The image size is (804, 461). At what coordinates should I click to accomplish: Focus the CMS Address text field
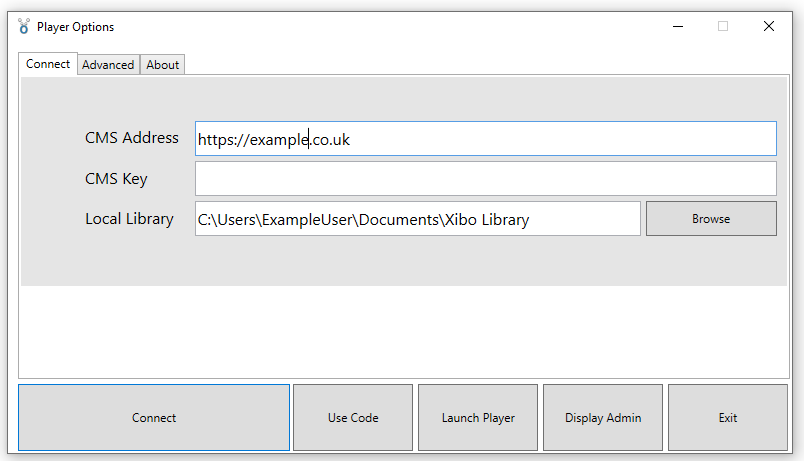485,139
